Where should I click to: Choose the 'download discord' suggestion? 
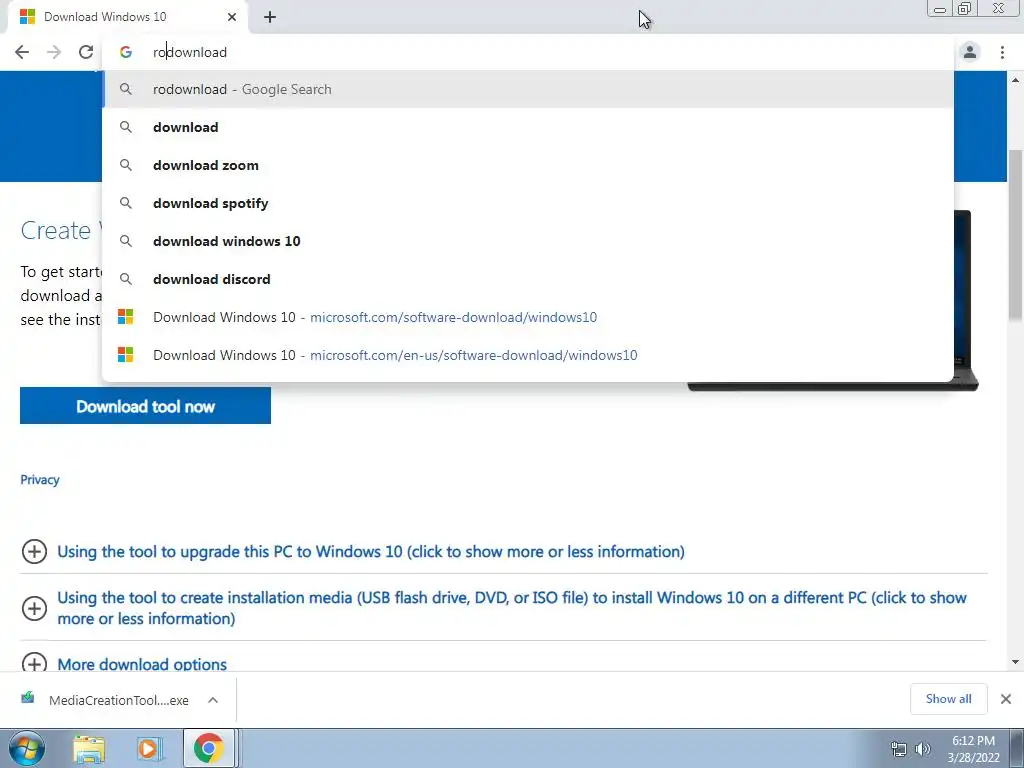[x=528, y=279]
